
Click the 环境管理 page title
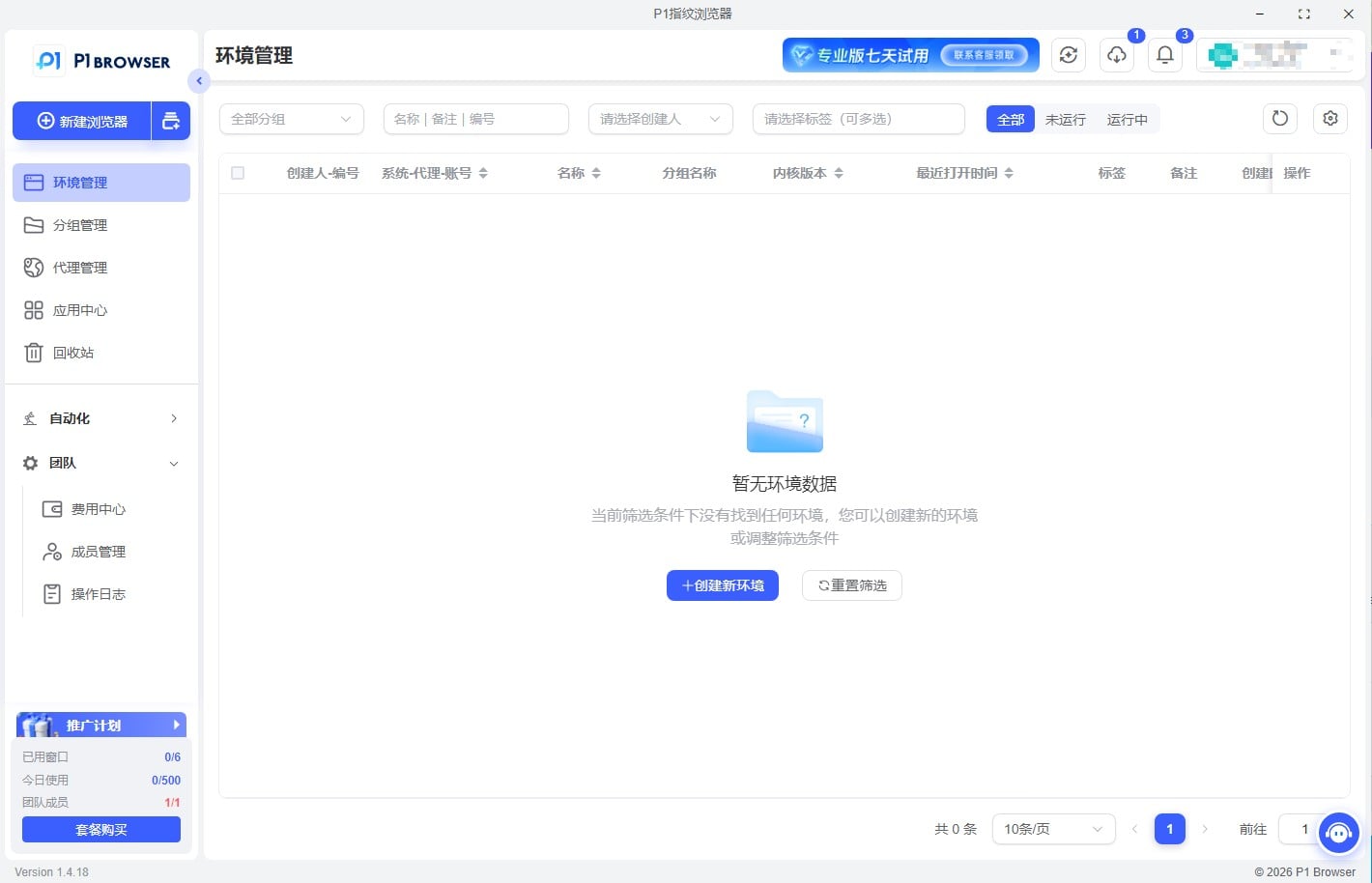point(254,55)
